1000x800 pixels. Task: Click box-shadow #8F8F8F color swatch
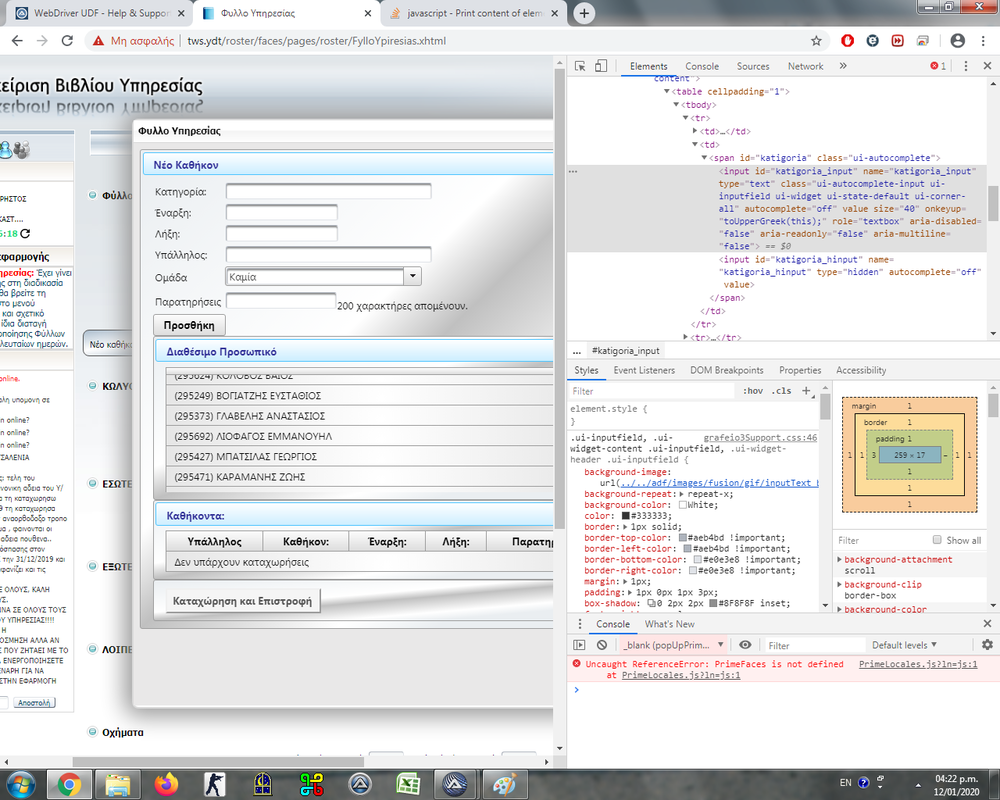pos(712,603)
